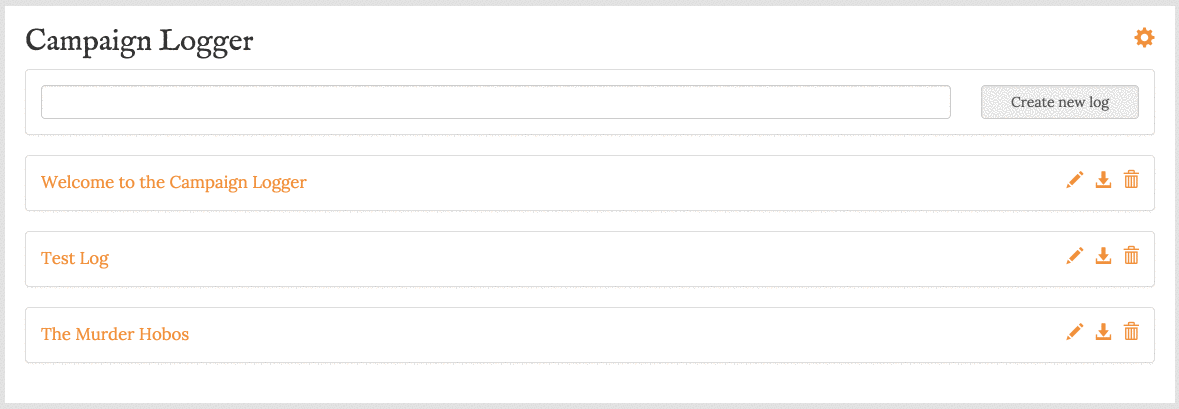Download the Welcome to the Campaign Logger log
This screenshot has width=1179, height=409.
(1103, 180)
